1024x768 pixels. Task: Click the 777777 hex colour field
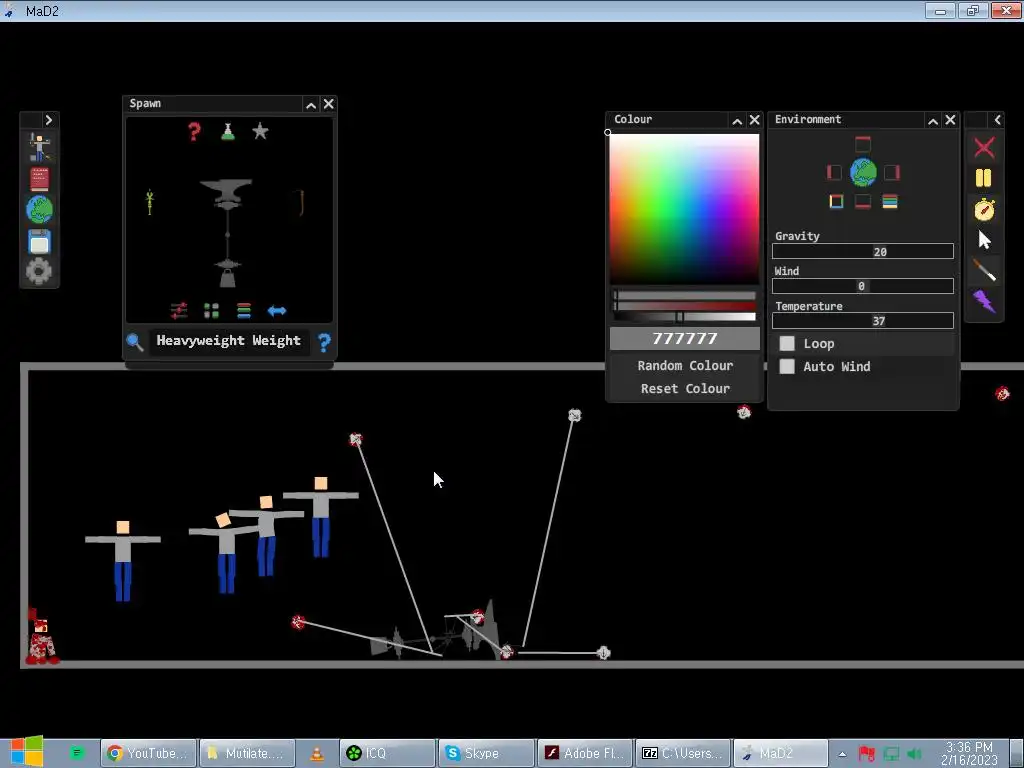(684, 338)
